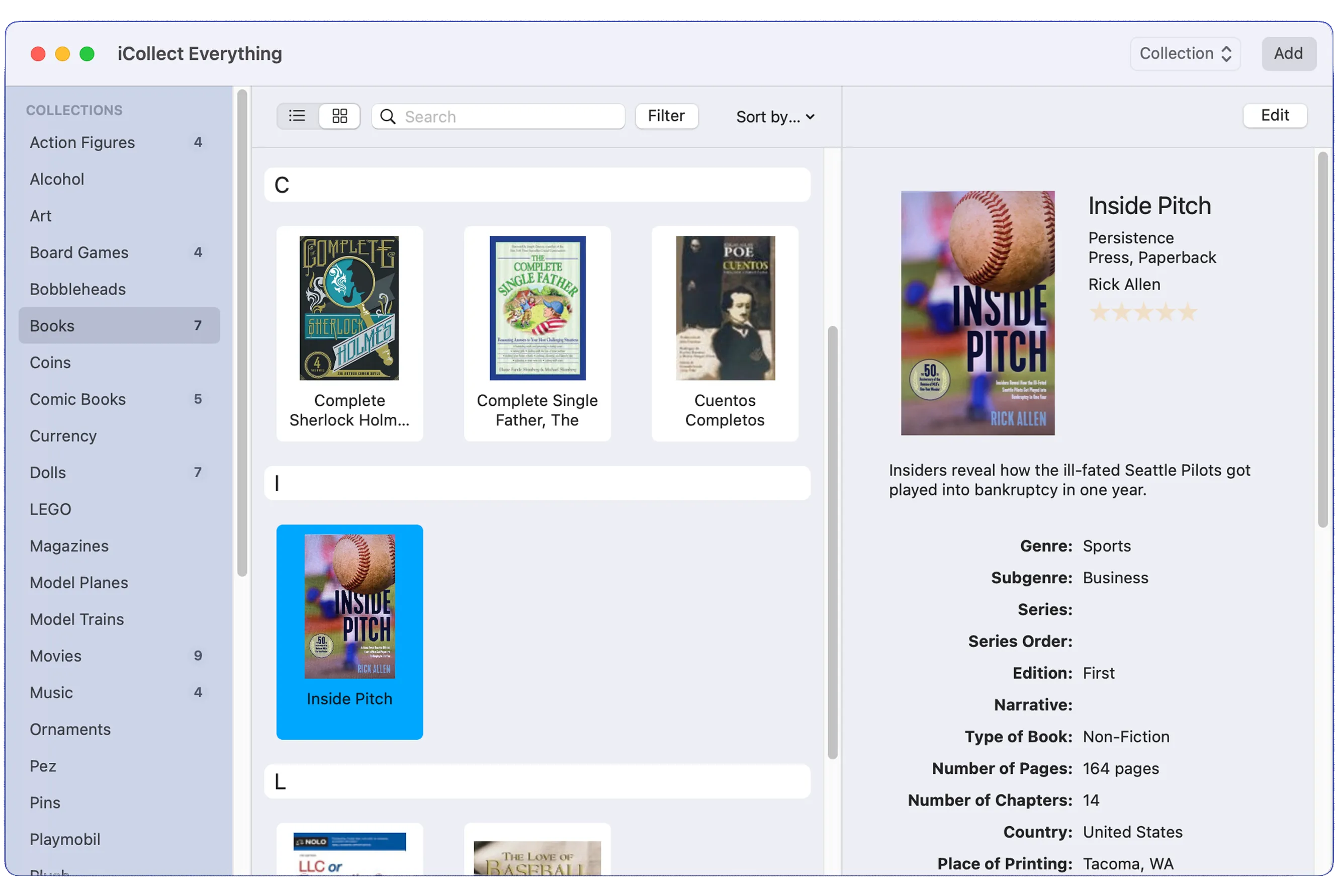Click the magnifying glass search icon
1338x896 pixels.
click(388, 117)
